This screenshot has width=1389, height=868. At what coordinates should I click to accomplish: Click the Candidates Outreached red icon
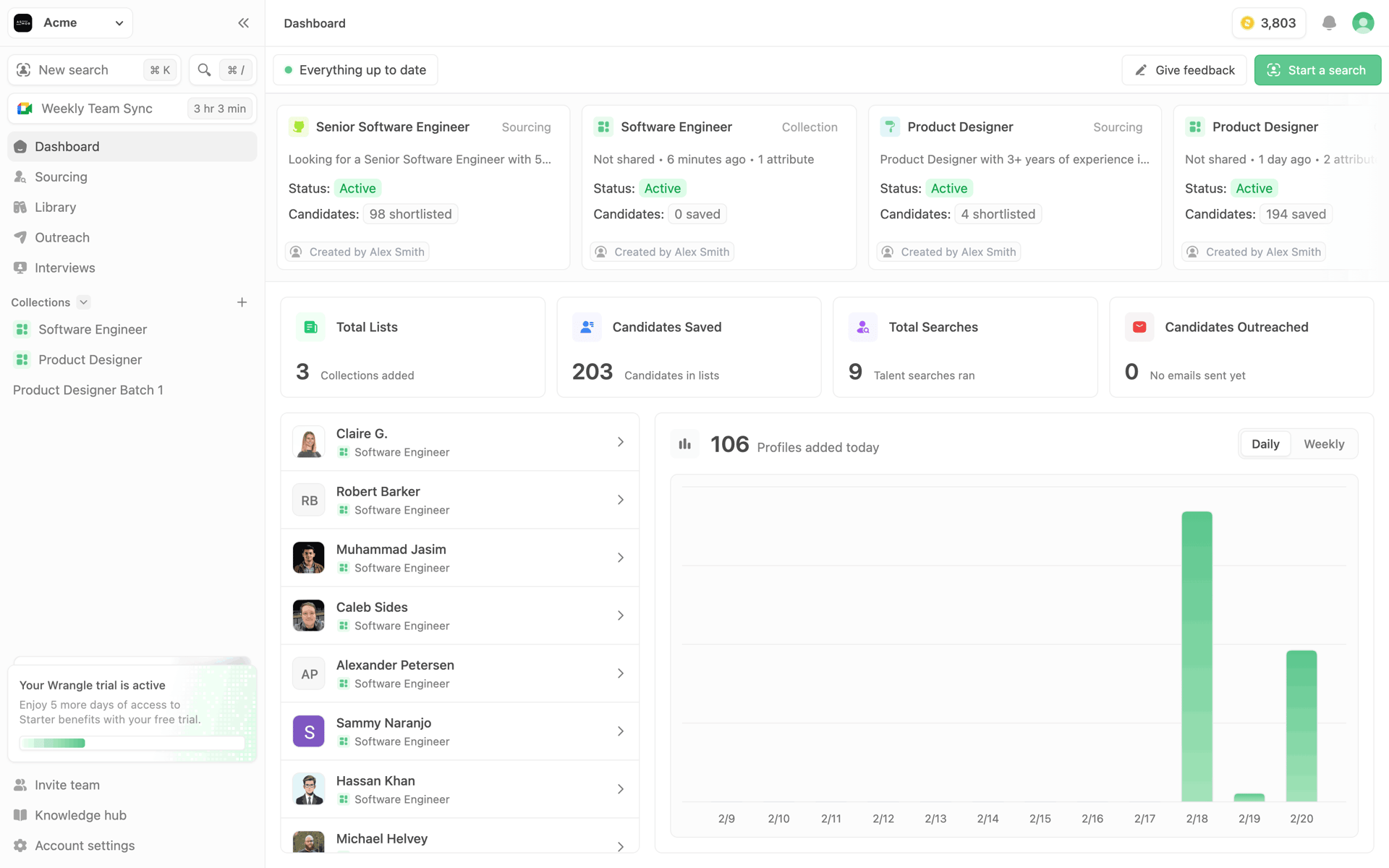tap(1139, 327)
